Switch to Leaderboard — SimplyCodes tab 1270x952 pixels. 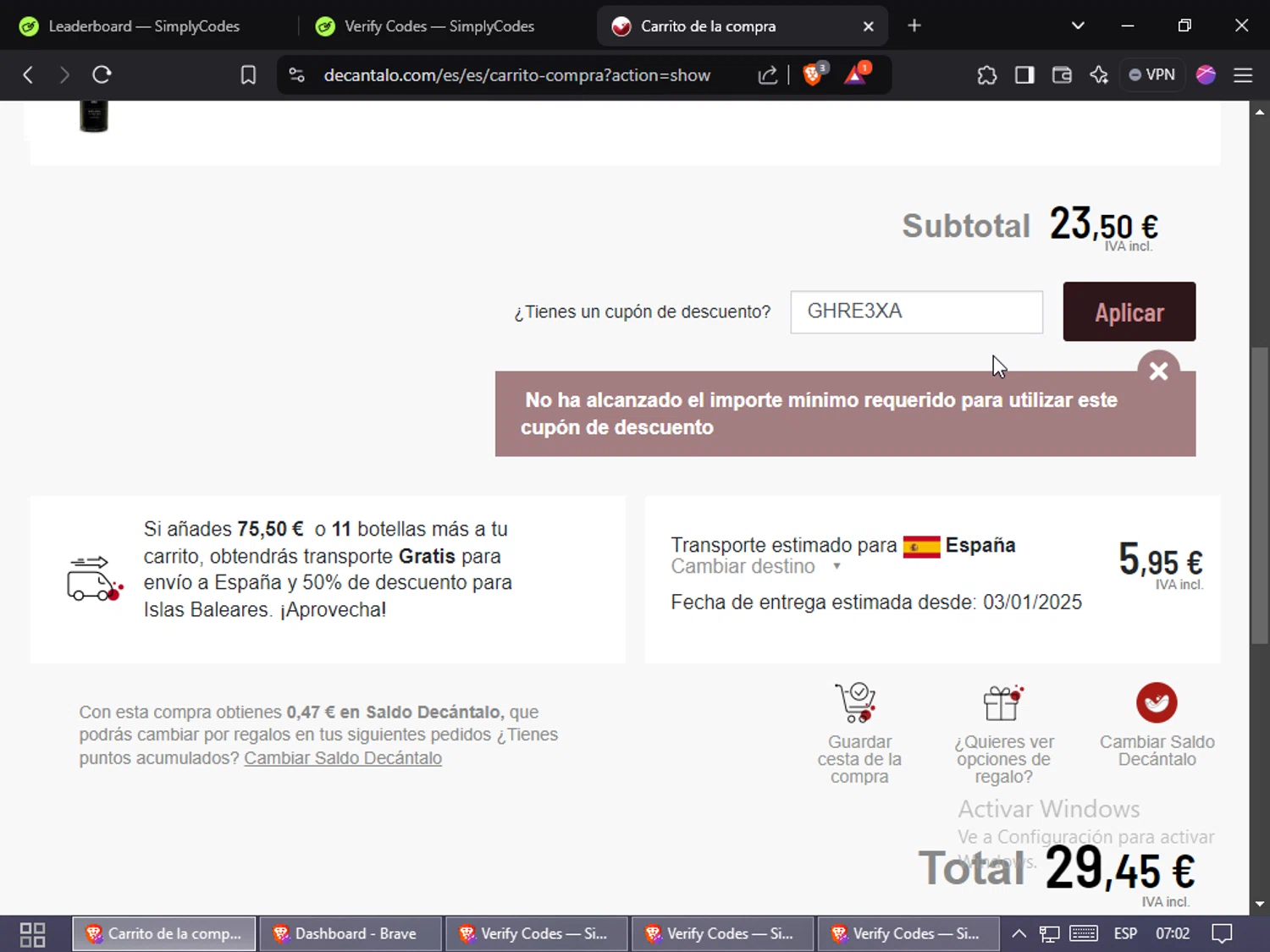144,26
